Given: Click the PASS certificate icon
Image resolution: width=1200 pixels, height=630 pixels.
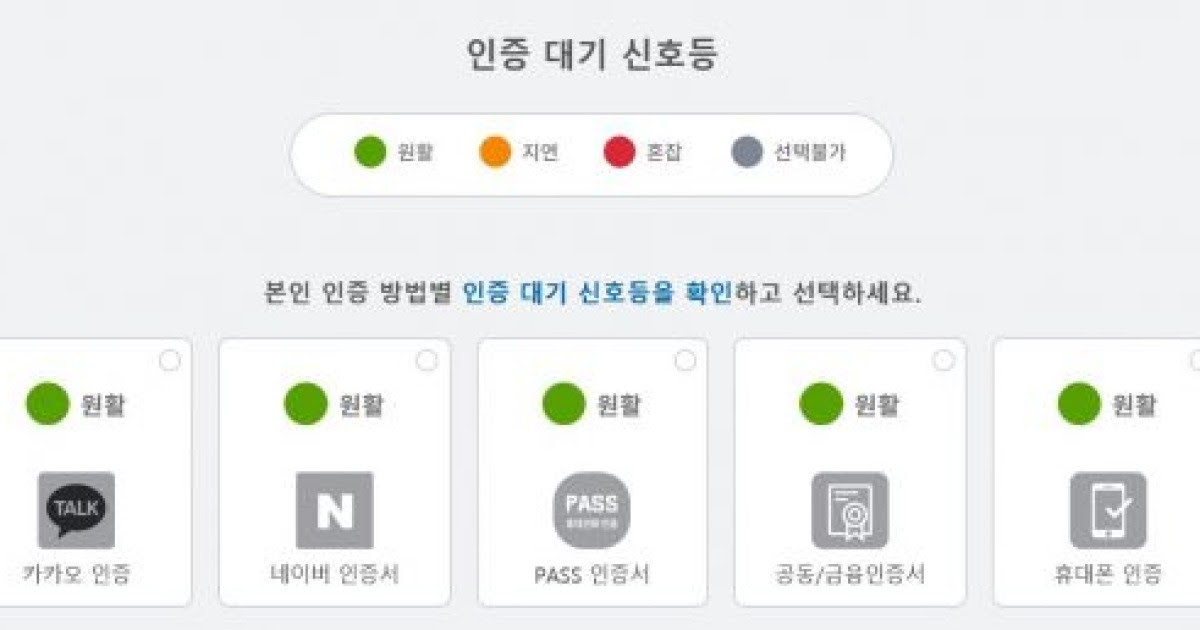Looking at the screenshot, I should (592, 511).
